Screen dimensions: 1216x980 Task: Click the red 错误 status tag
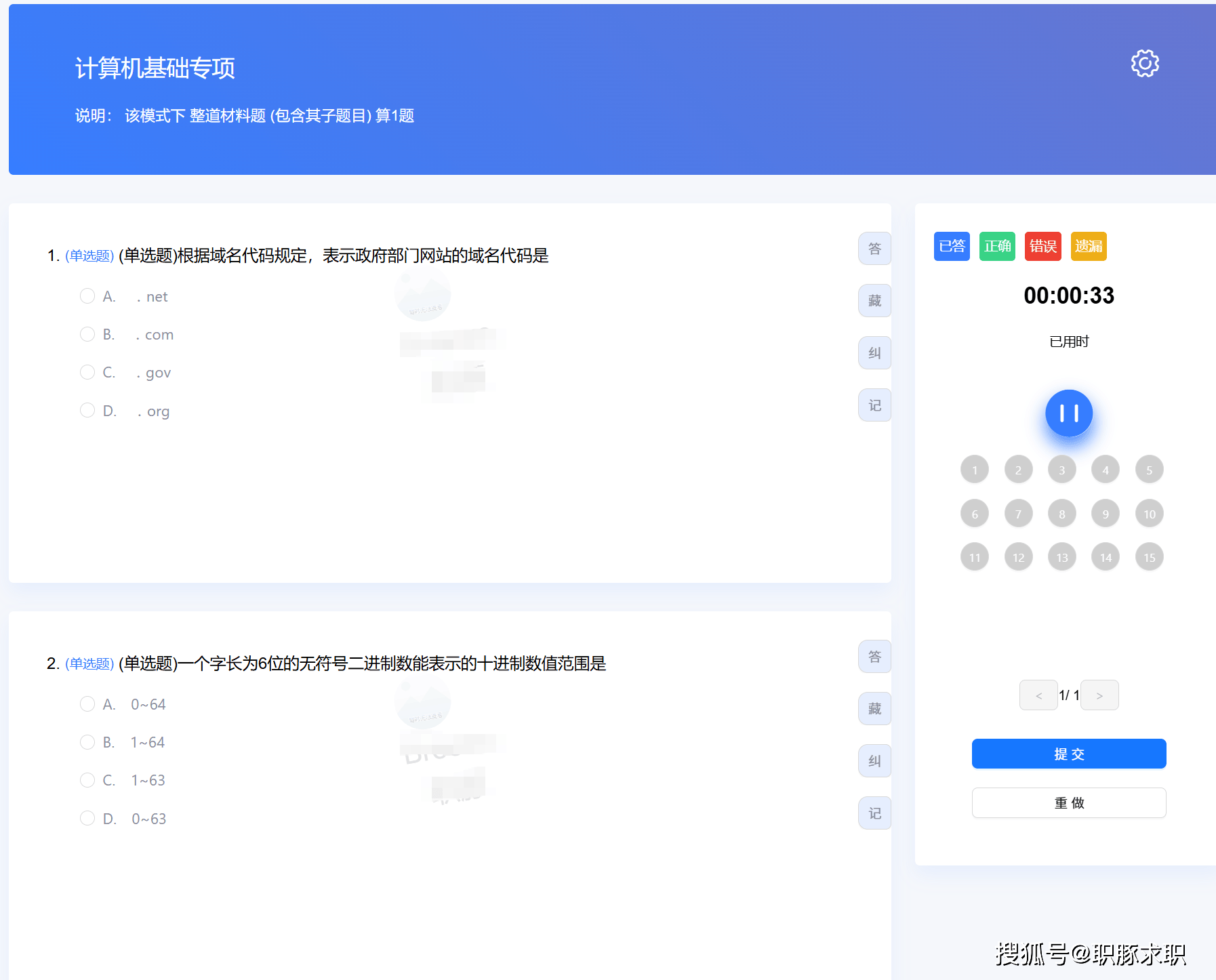1043,246
